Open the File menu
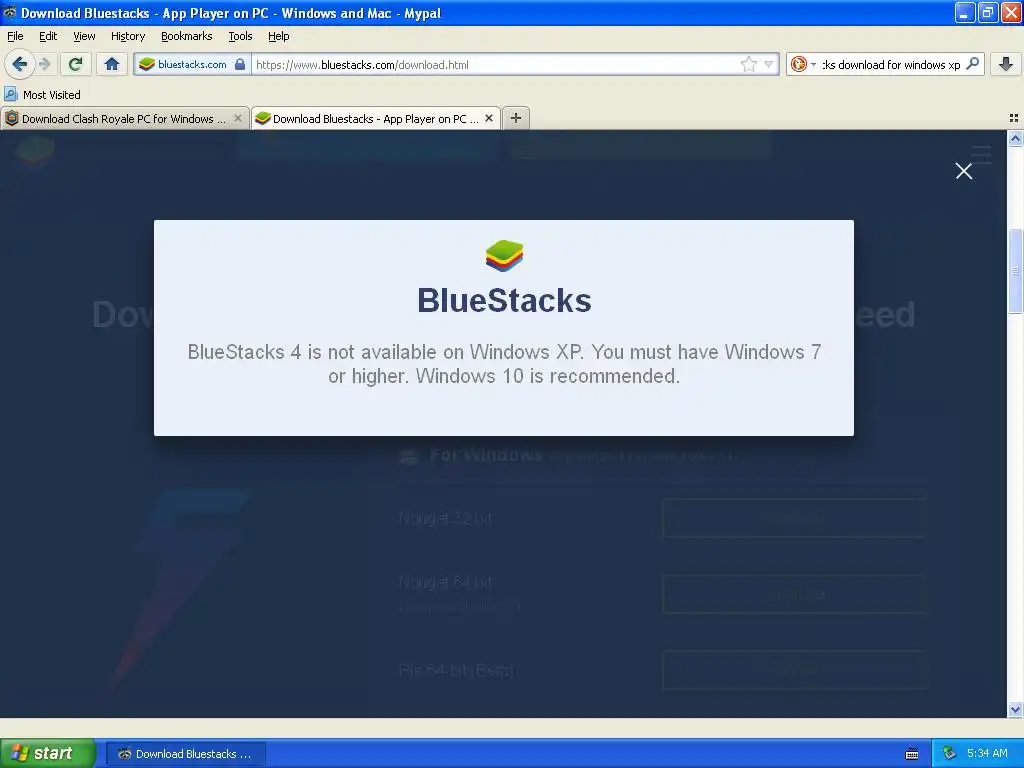1024x768 pixels. pyautogui.click(x=15, y=36)
